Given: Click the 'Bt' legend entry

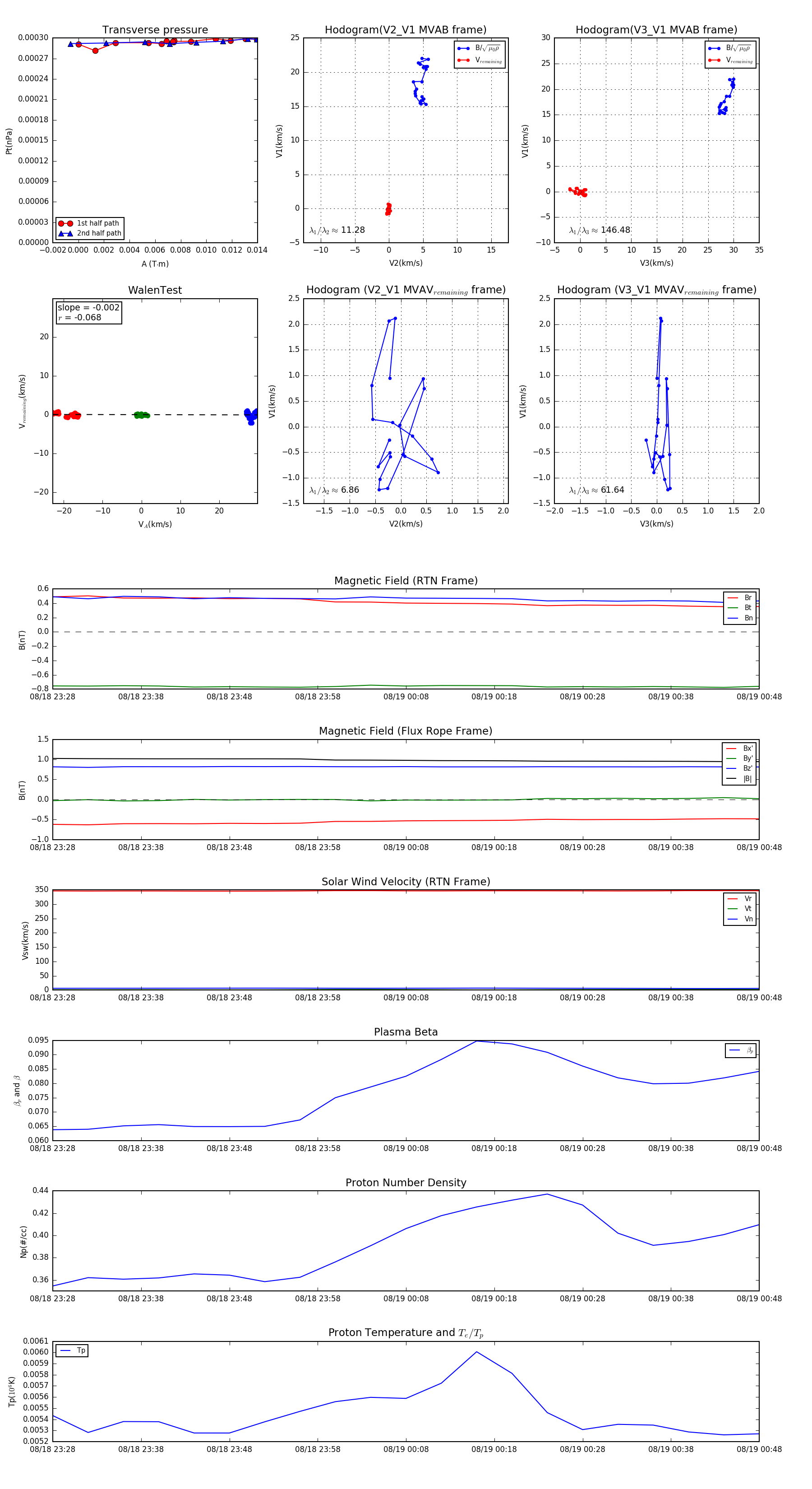Looking at the screenshot, I should point(740,607).
